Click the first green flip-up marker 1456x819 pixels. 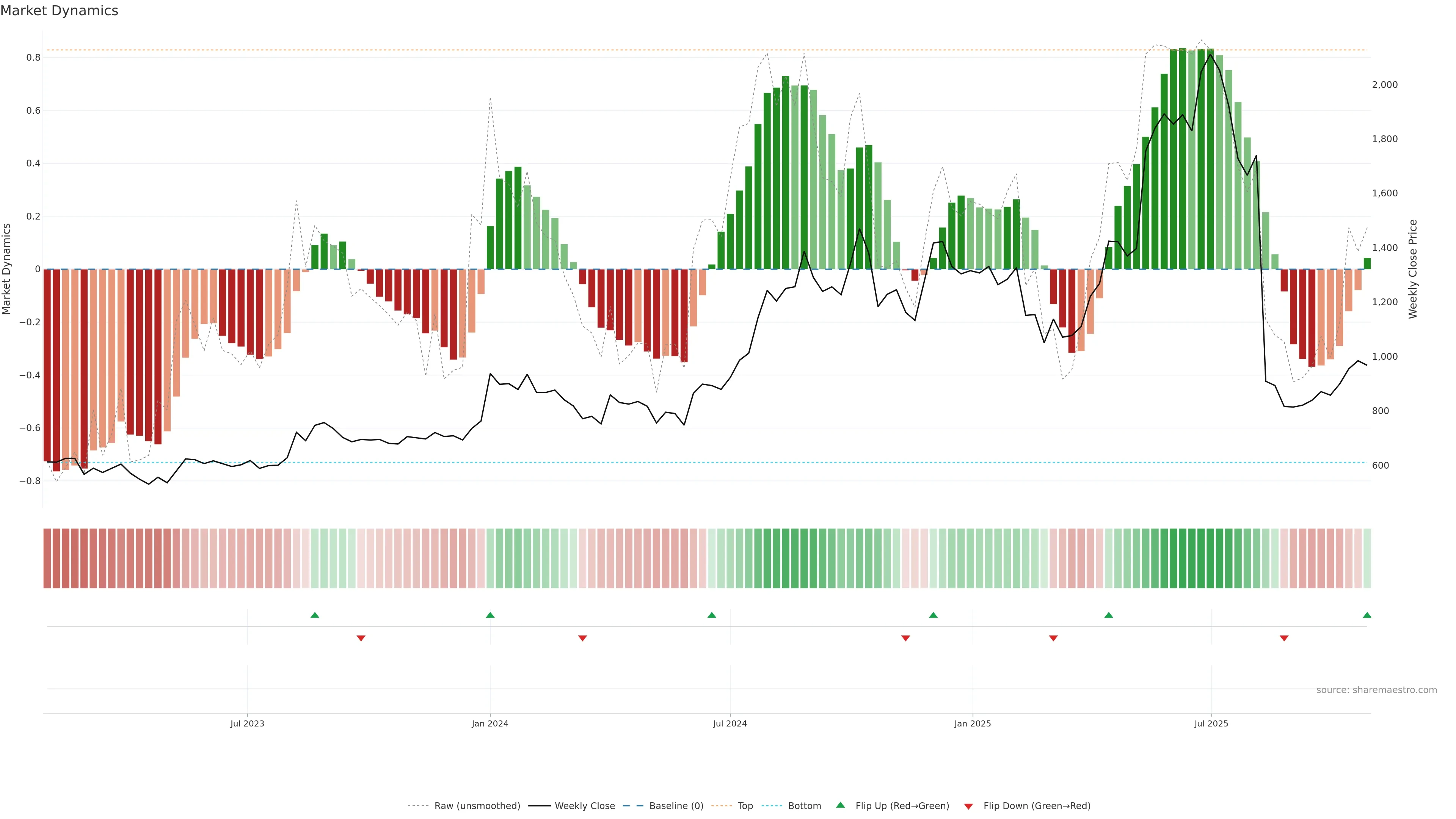point(315,615)
